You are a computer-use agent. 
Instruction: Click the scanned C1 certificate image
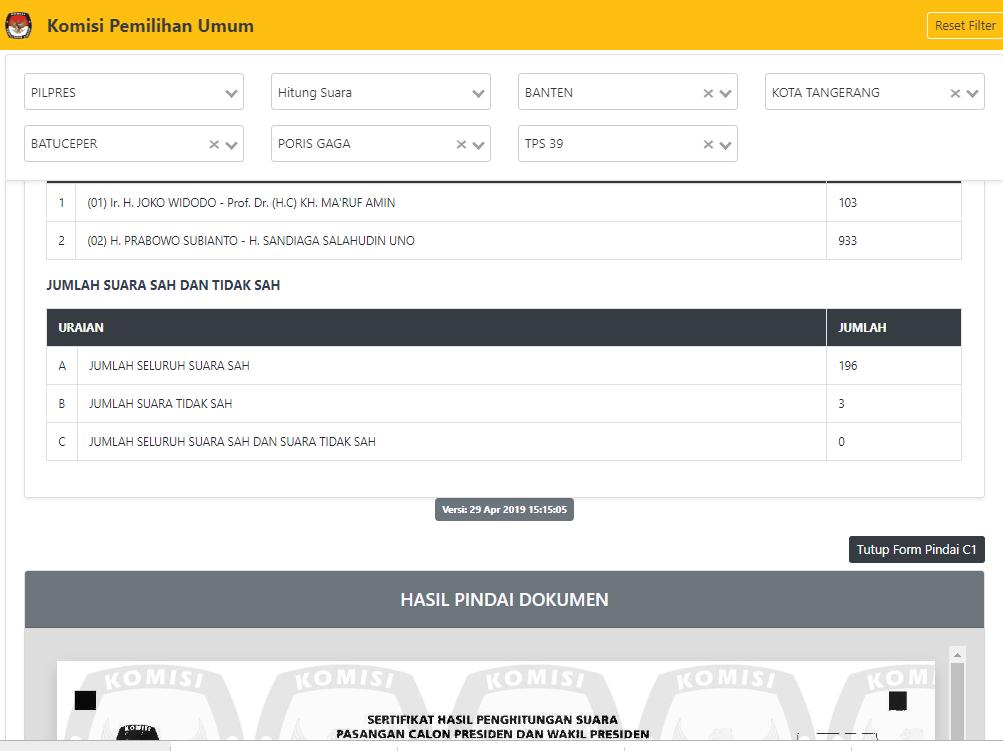[x=496, y=700]
